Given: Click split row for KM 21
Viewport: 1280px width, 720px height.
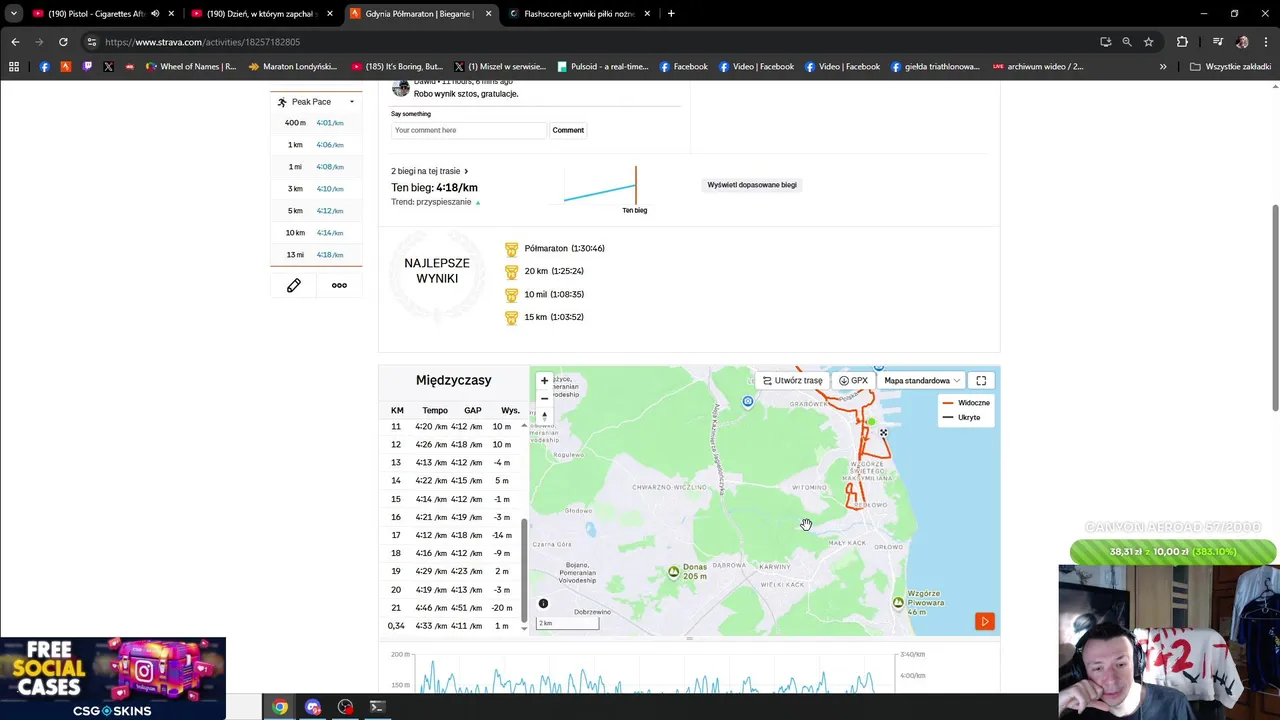Looking at the screenshot, I should [451, 608].
